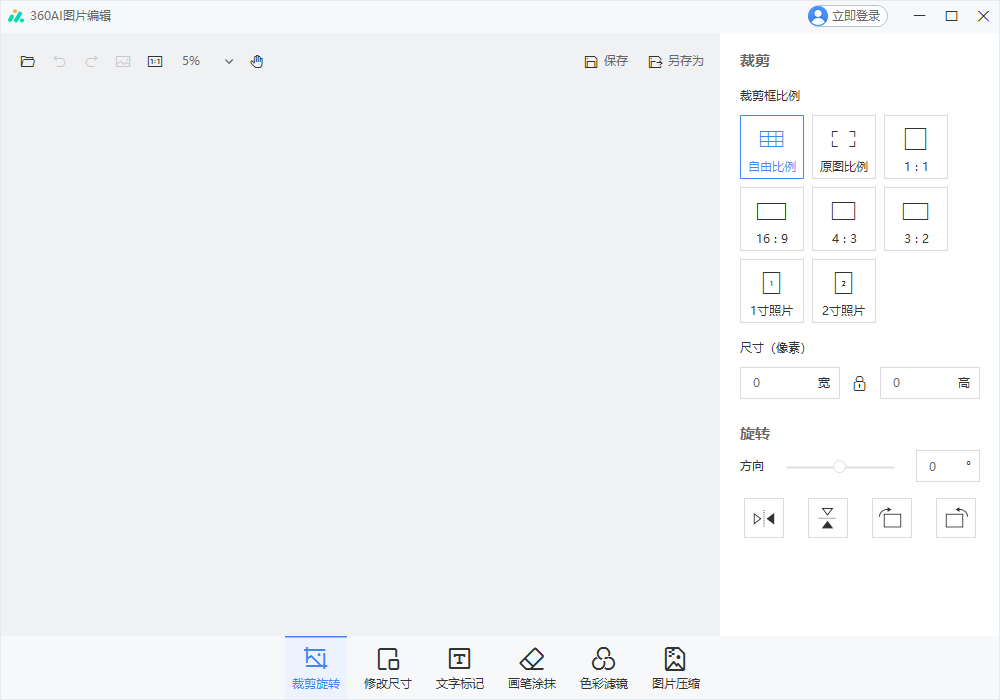
Task: Click the 1:1 actual size view icon
Action: tap(154, 61)
